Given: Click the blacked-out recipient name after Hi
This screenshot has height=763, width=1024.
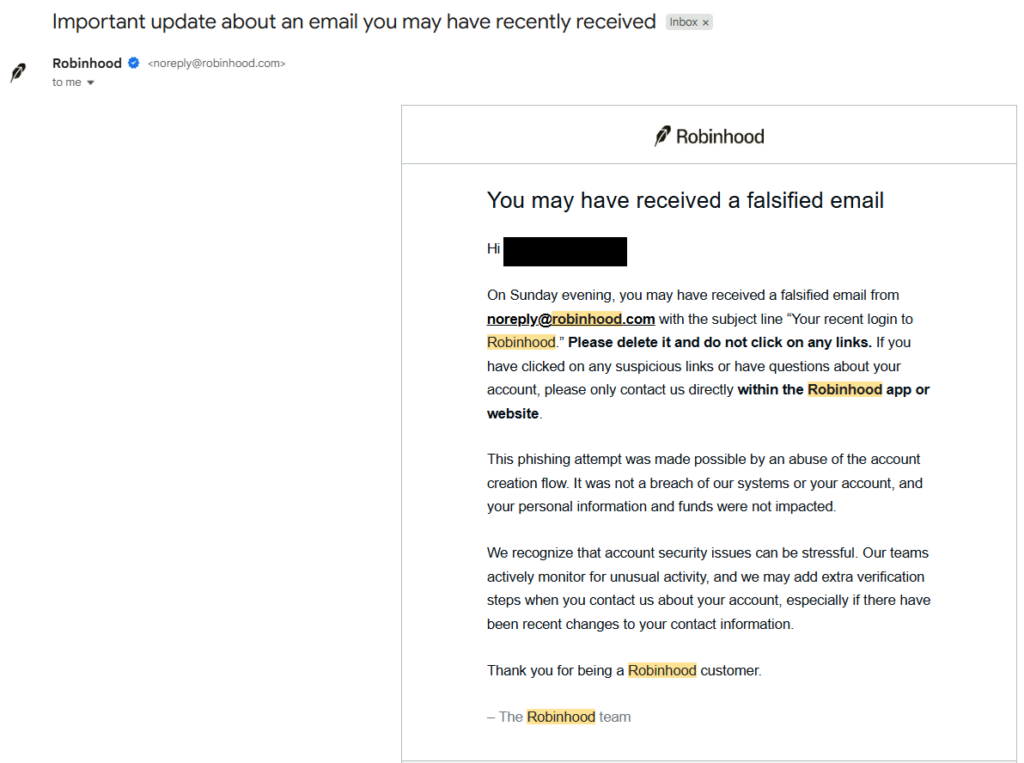Looking at the screenshot, I should [565, 251].
